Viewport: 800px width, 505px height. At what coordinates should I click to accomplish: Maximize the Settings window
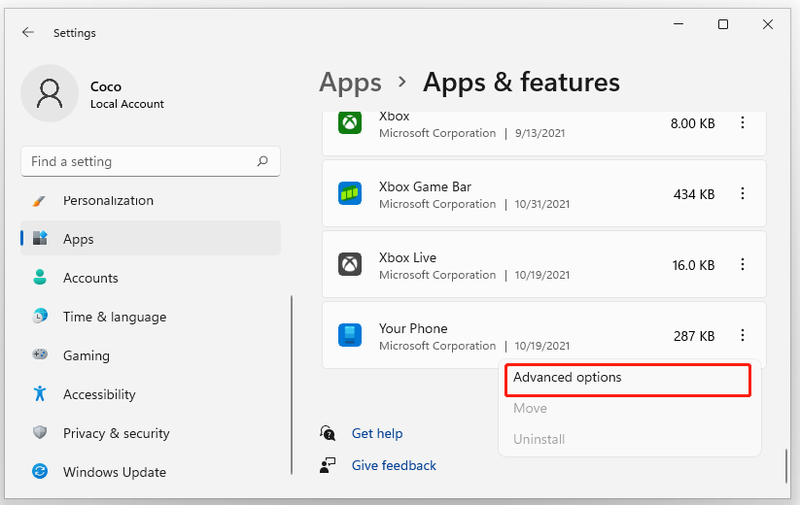click(723, 24)
